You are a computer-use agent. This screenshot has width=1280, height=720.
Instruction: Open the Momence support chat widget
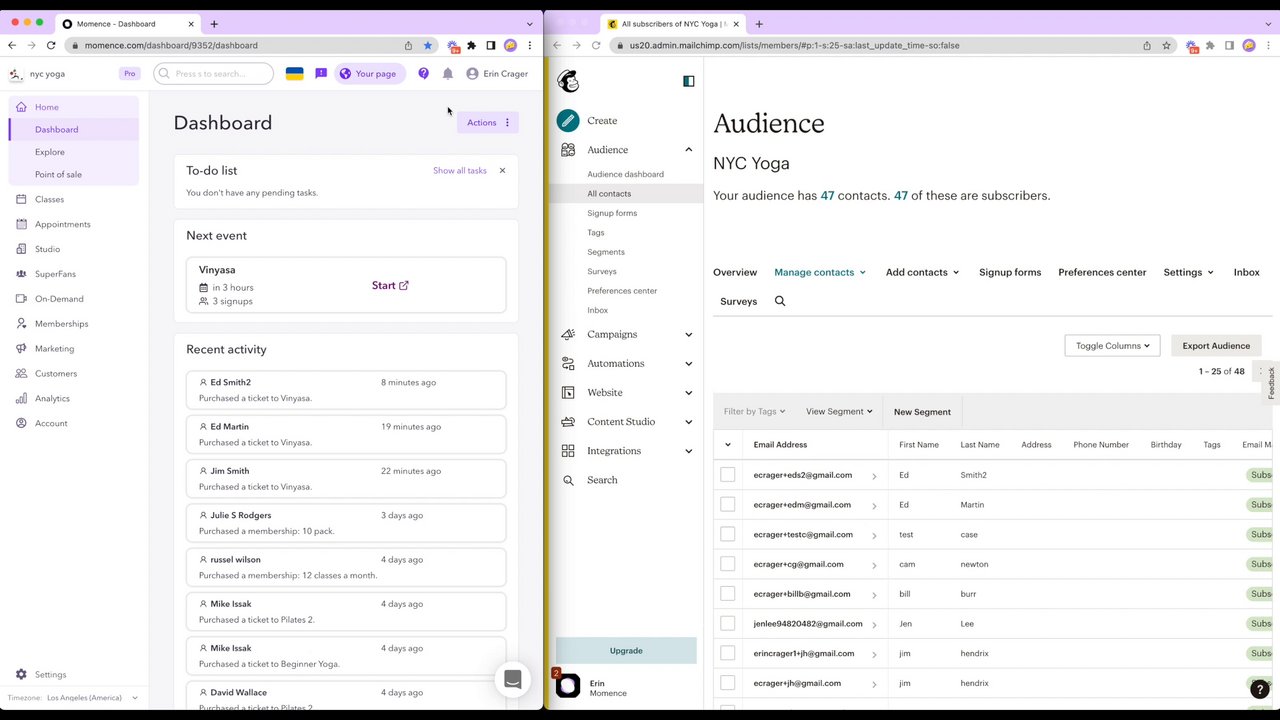tap(513, 680)
